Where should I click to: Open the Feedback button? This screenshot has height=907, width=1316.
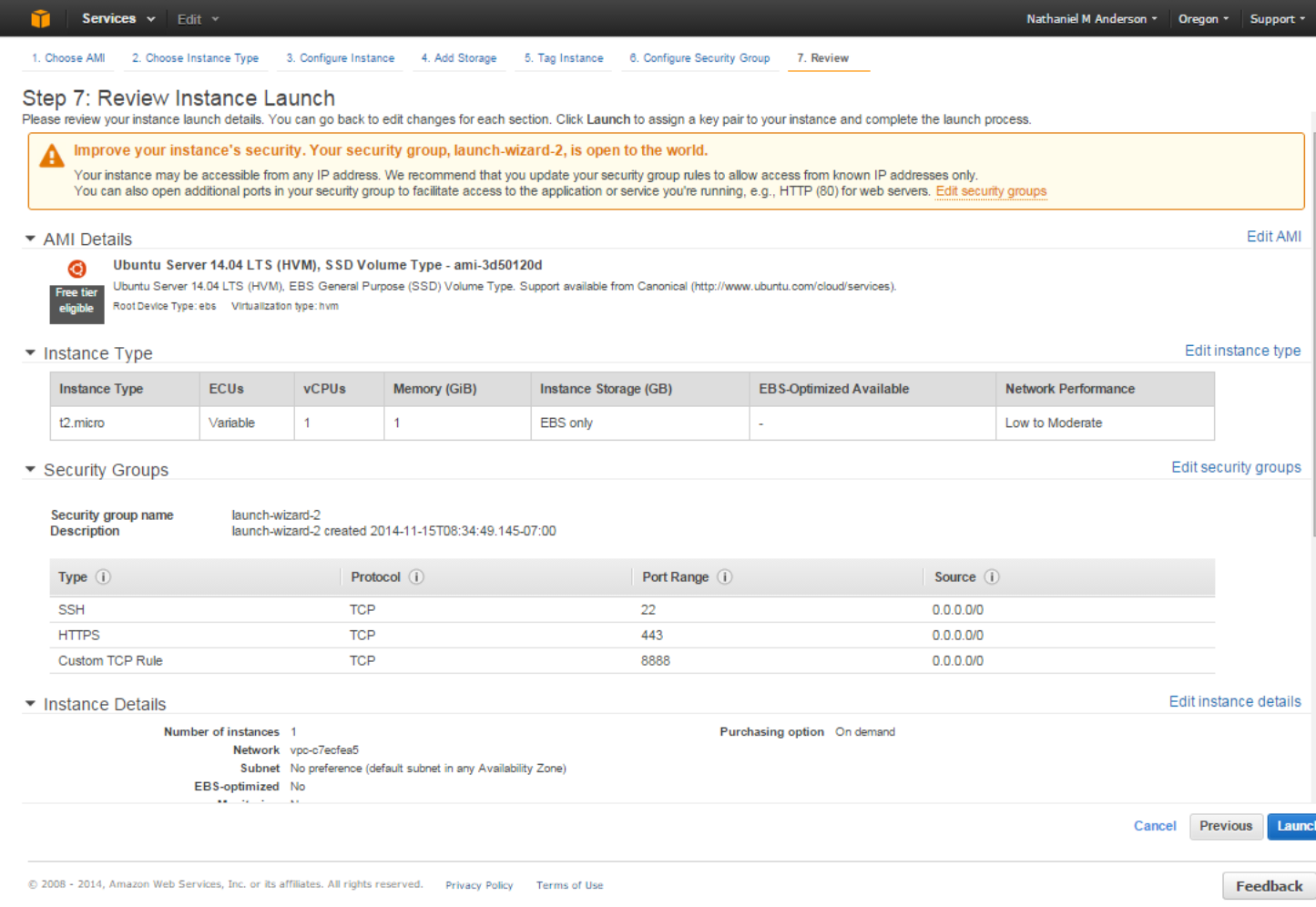tap(1269, 886)
